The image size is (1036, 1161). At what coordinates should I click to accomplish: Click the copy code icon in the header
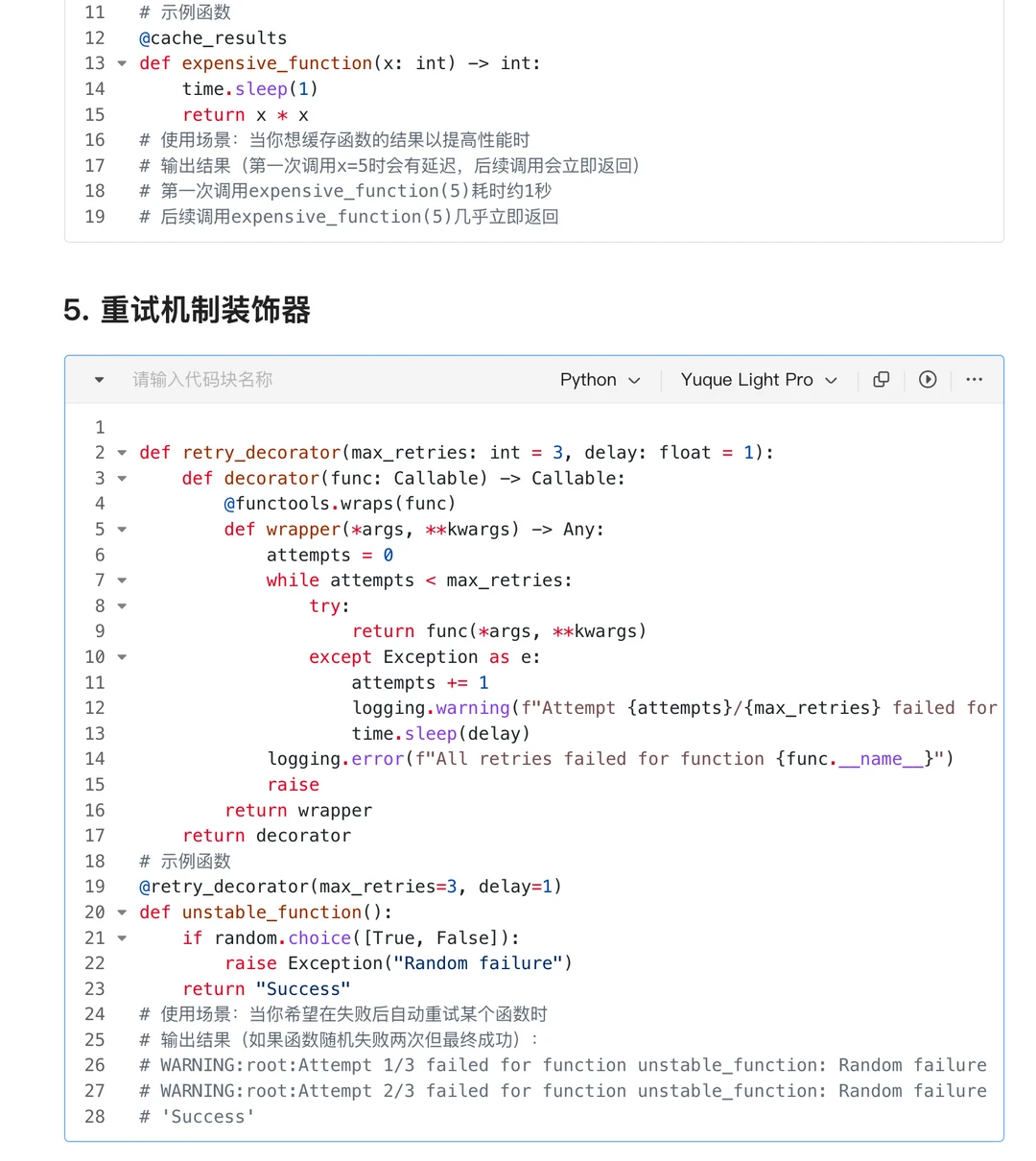coord(881,379)
